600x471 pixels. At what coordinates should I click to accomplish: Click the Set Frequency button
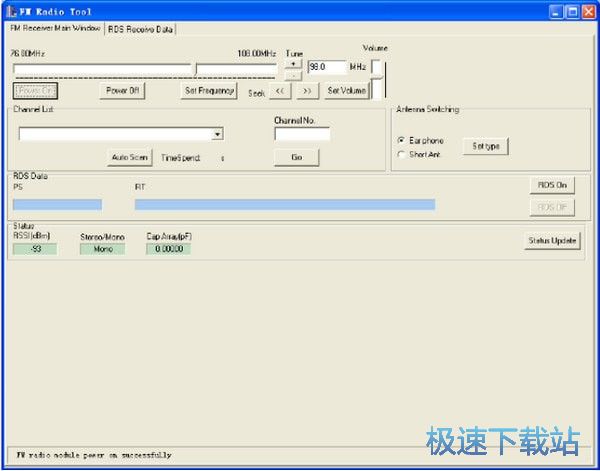click(x=209, y=91)
